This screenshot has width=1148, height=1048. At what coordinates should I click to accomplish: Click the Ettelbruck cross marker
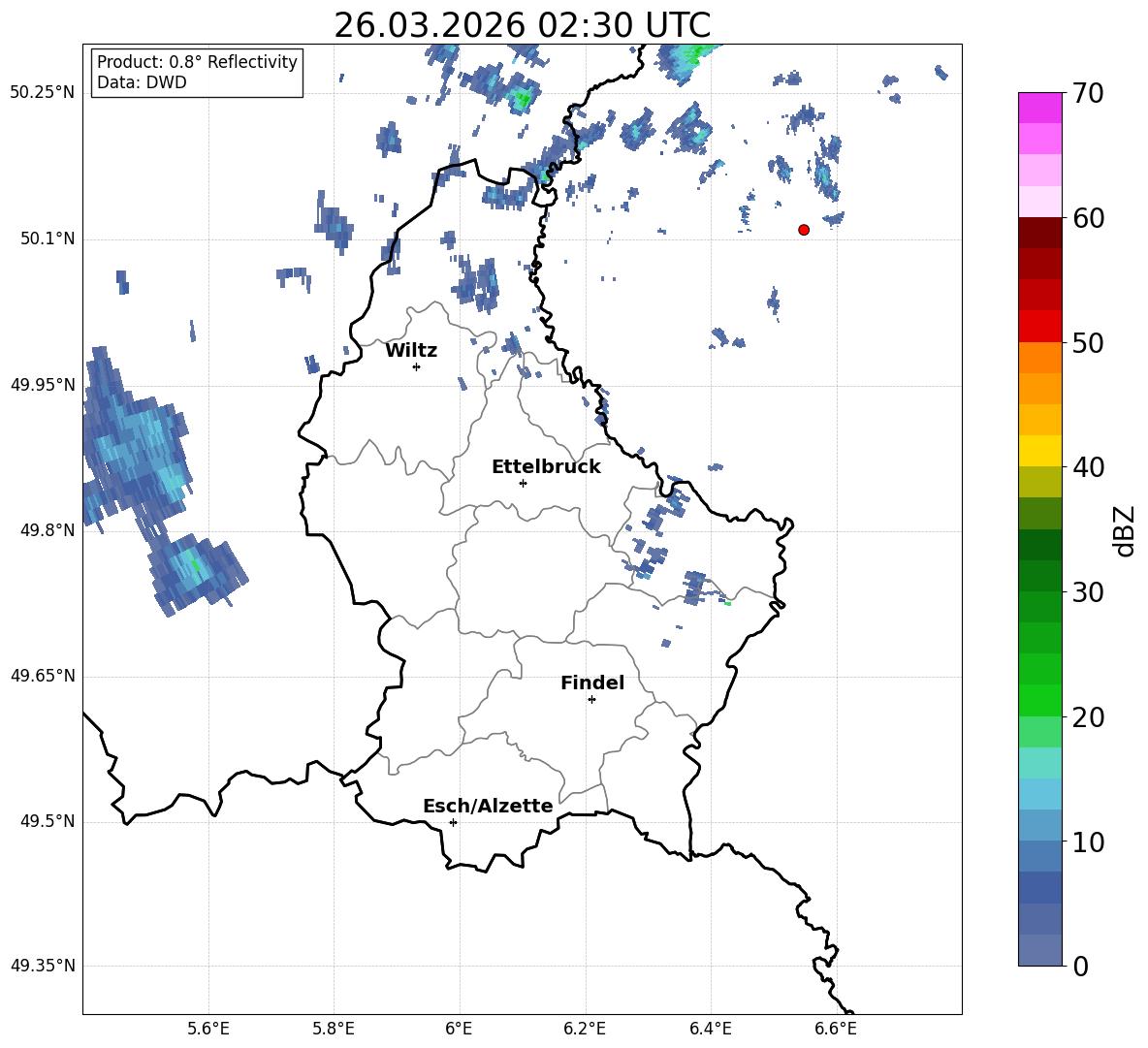[x=523, y=483]
